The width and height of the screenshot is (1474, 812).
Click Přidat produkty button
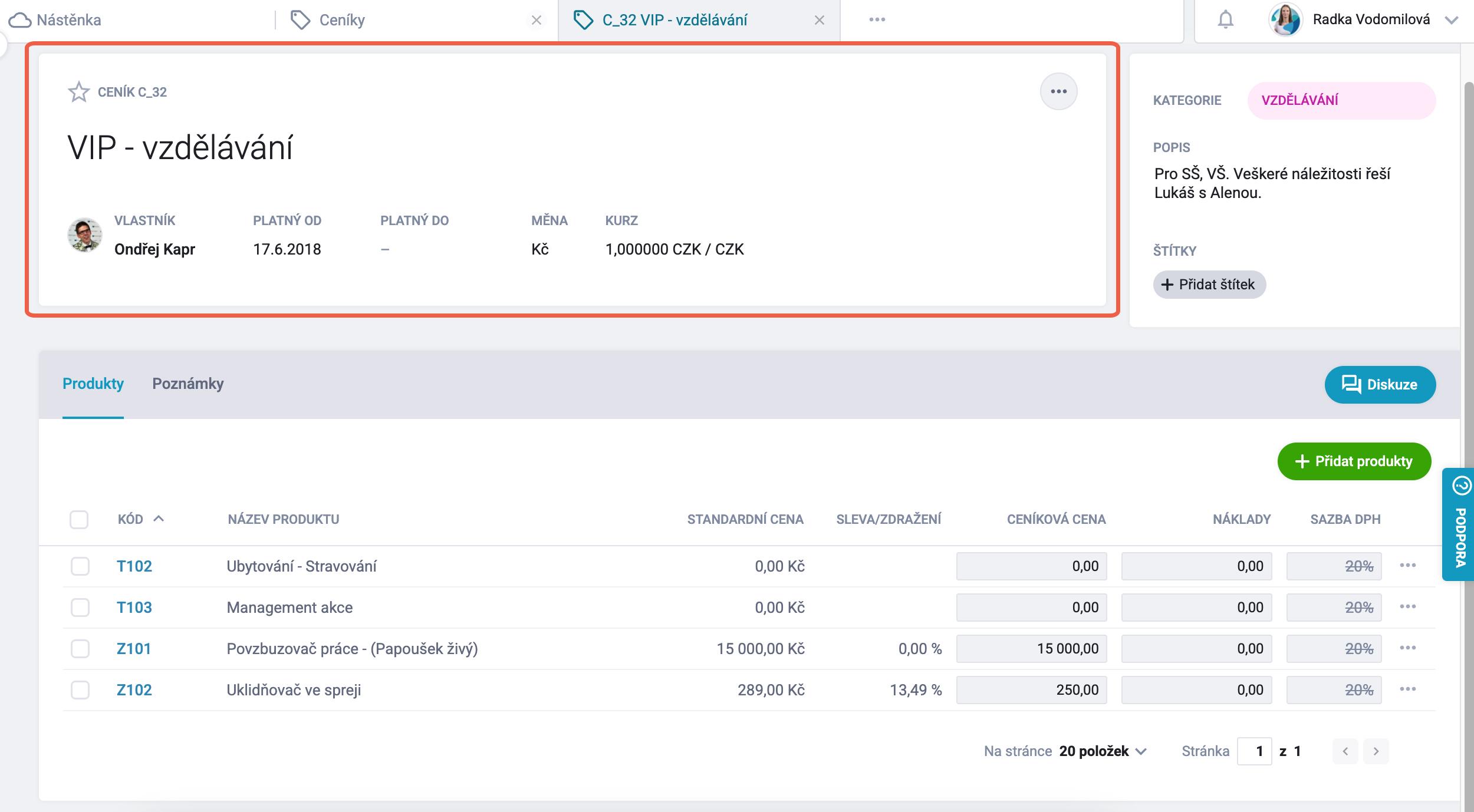[x=1354, y=461]
